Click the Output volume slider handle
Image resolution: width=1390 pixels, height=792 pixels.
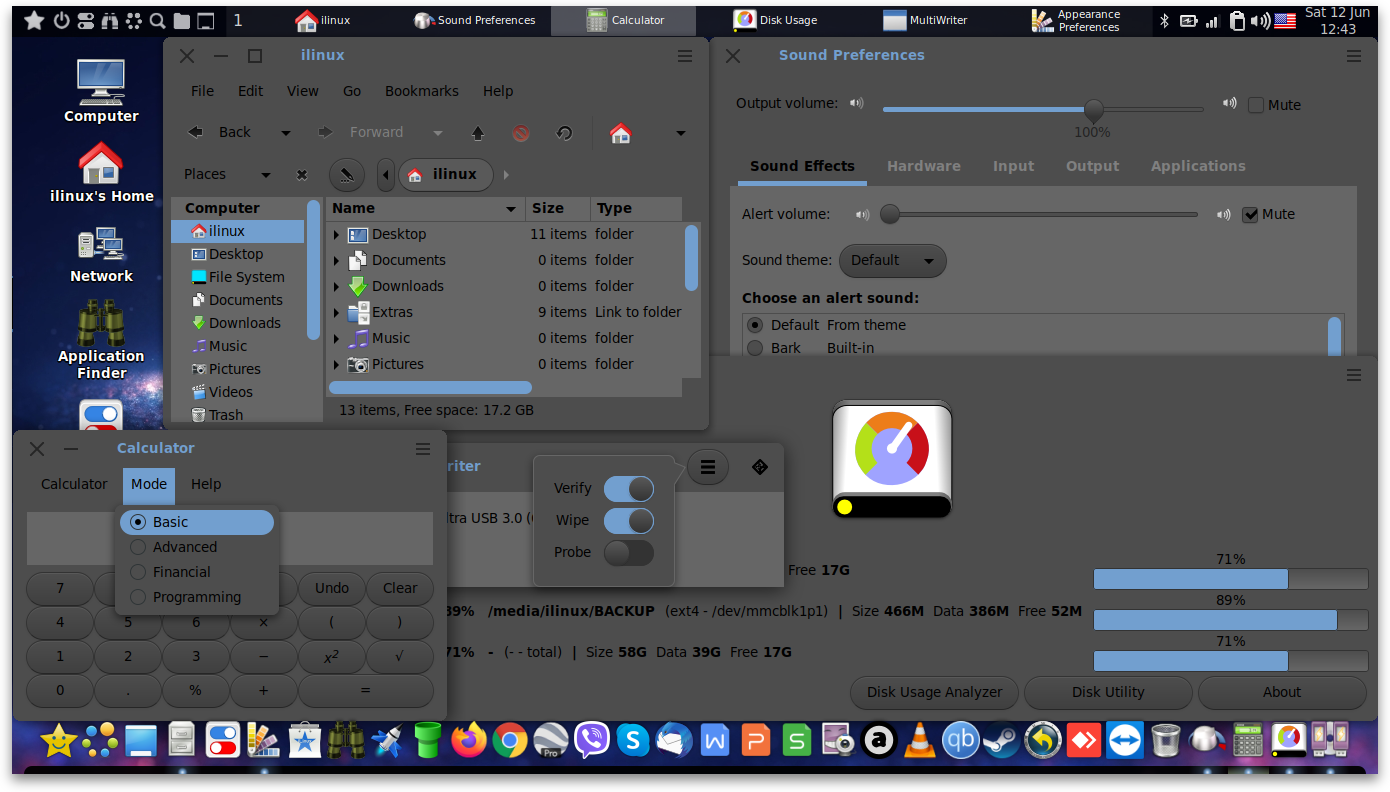coord(1094,109)
